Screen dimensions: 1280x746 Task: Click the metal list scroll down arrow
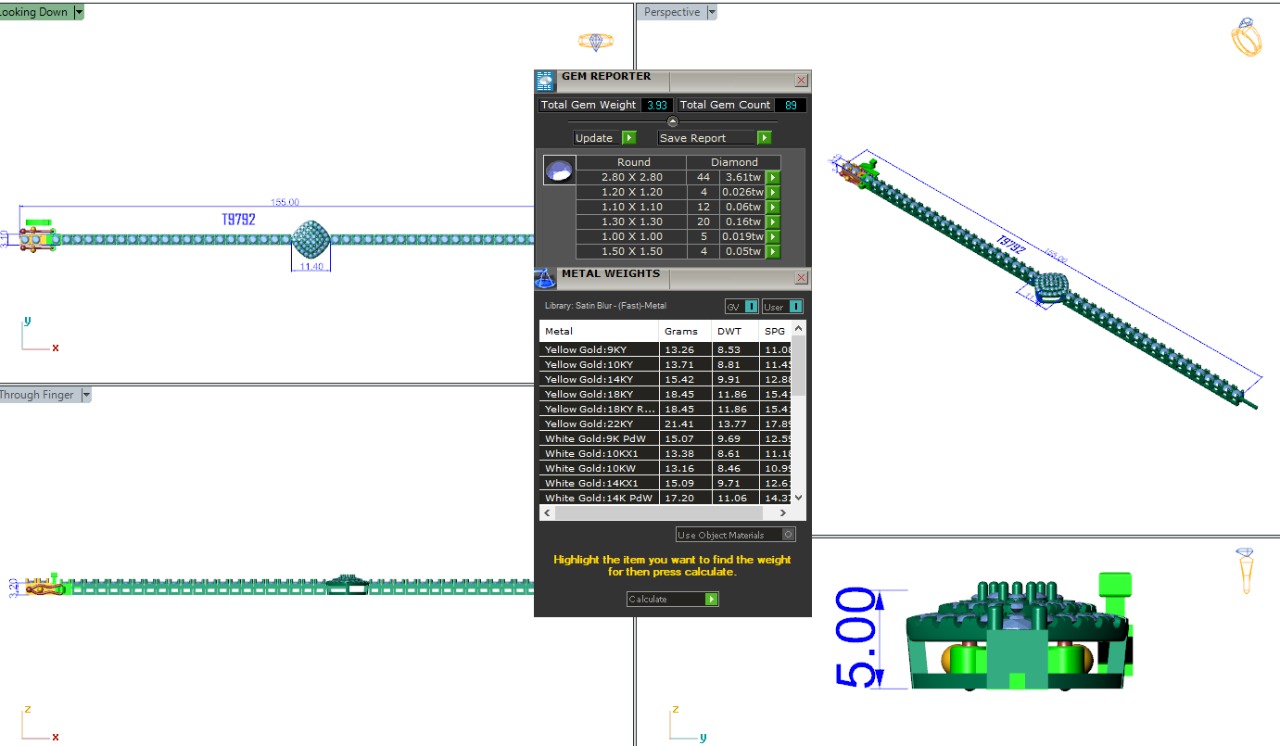pos(798,498)
